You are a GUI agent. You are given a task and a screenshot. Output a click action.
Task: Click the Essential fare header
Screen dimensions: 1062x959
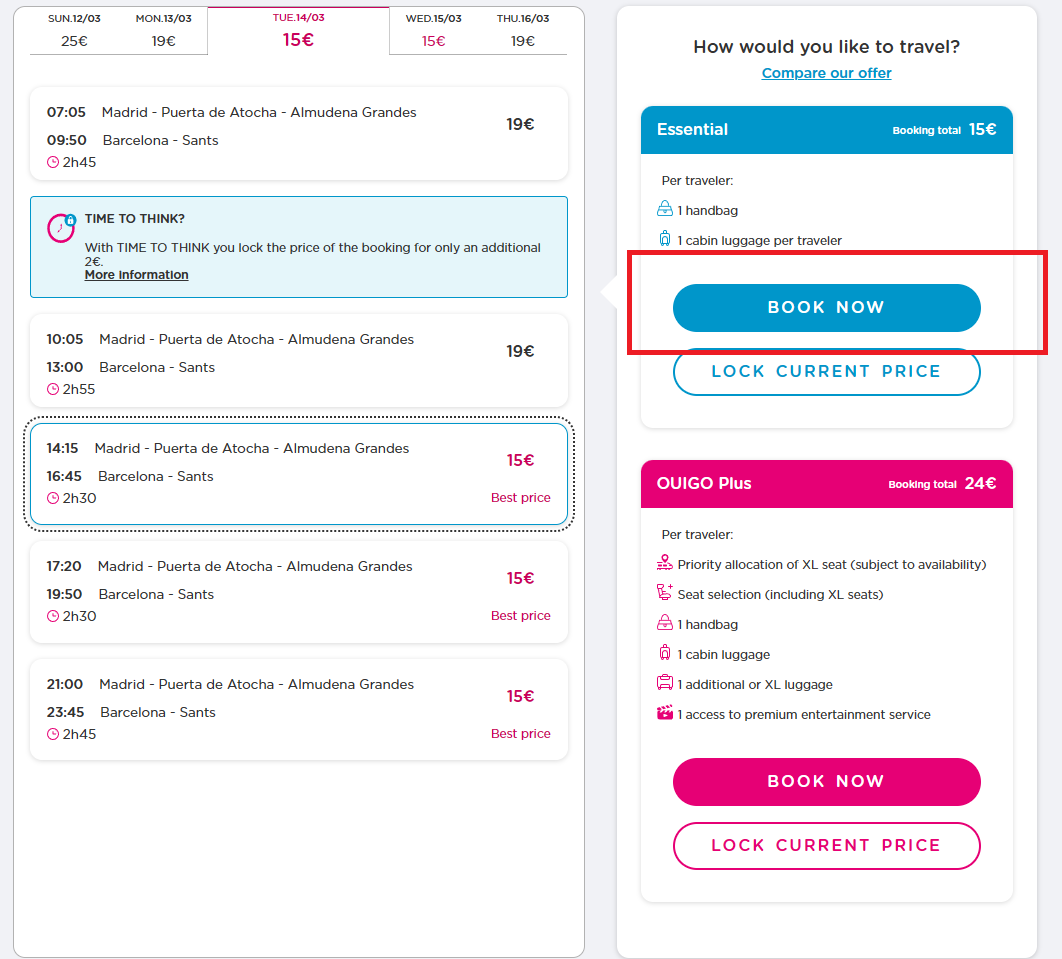pos(826,129)
